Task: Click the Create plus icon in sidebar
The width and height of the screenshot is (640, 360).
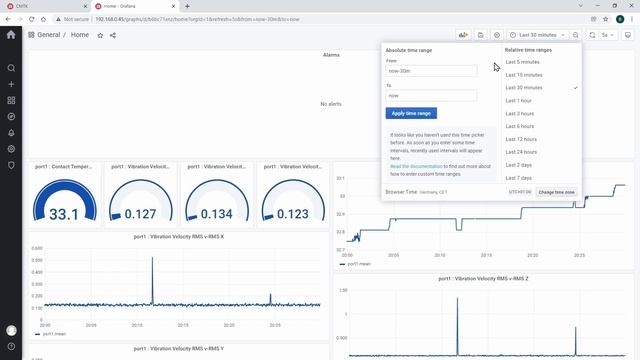Action: [11, 84]
